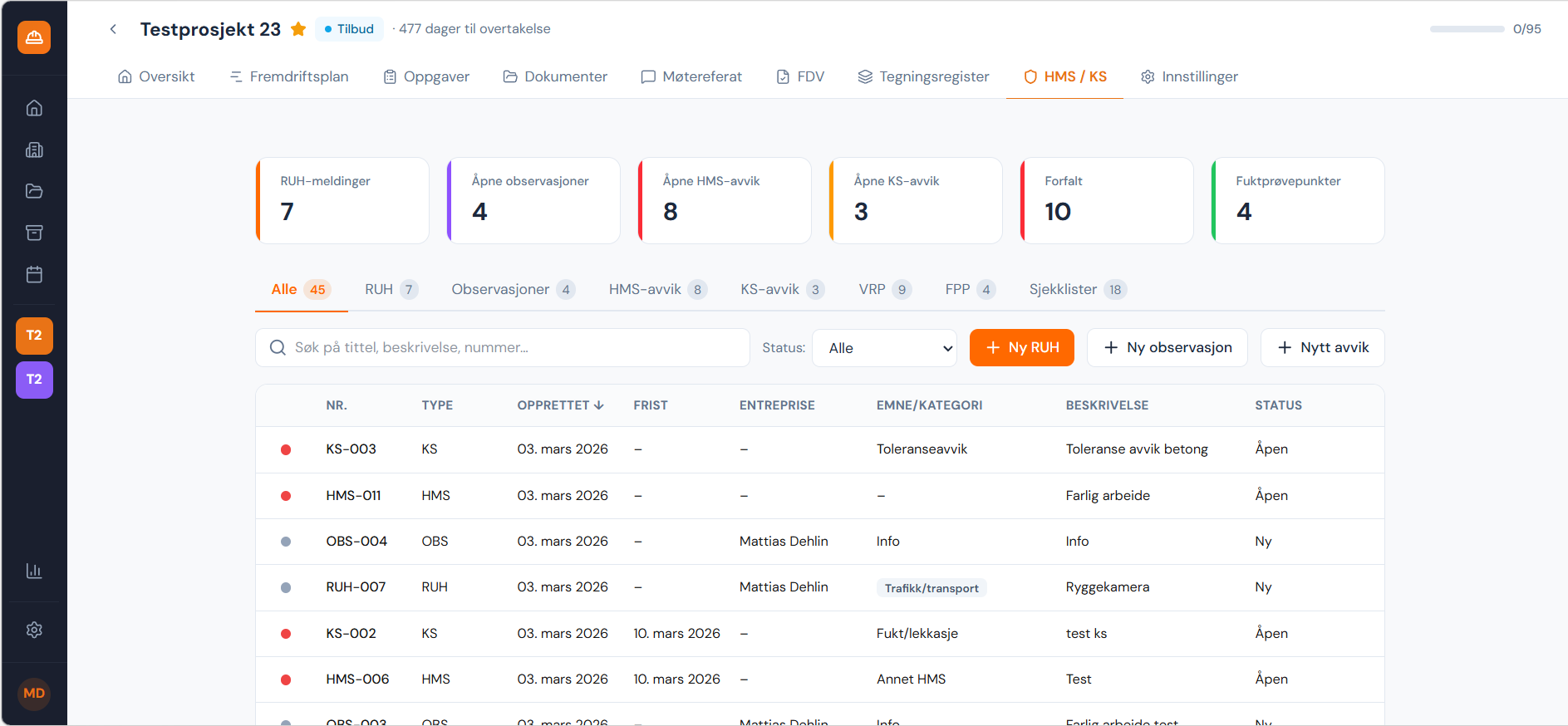Viewport: 1568px width, 726px height.
Task: Select the Sjekklister filter tab
Action: tap(1077, 289)
